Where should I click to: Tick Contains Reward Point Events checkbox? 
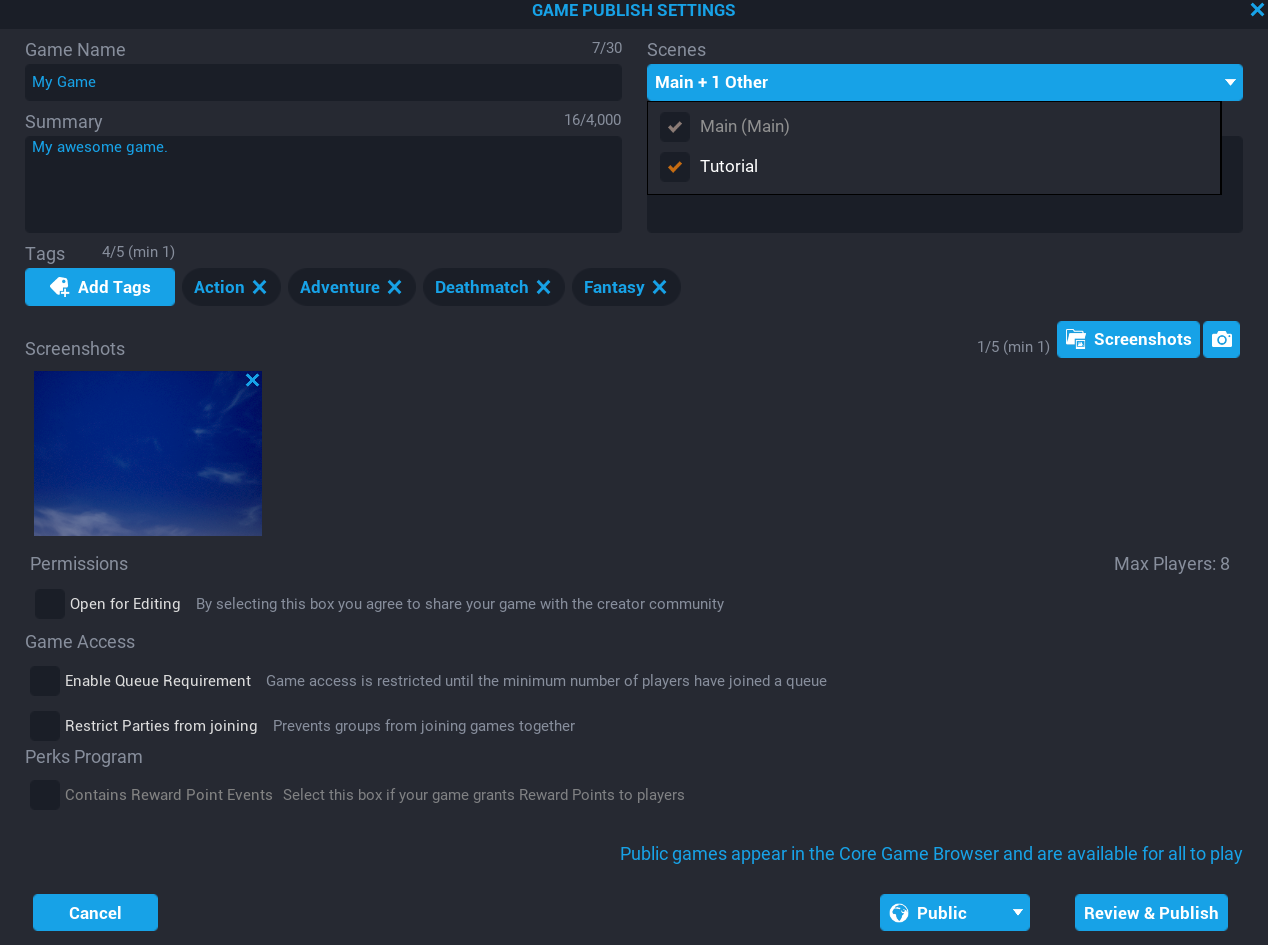(x=45, y=795)
